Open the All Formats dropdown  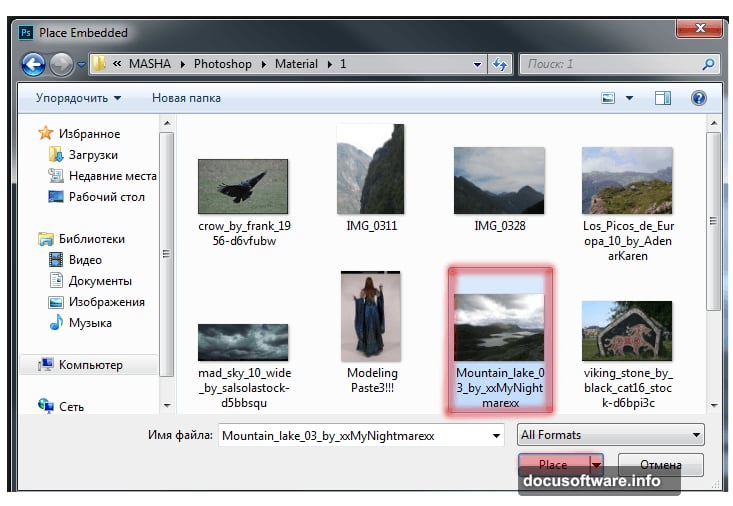click(610, 435)
